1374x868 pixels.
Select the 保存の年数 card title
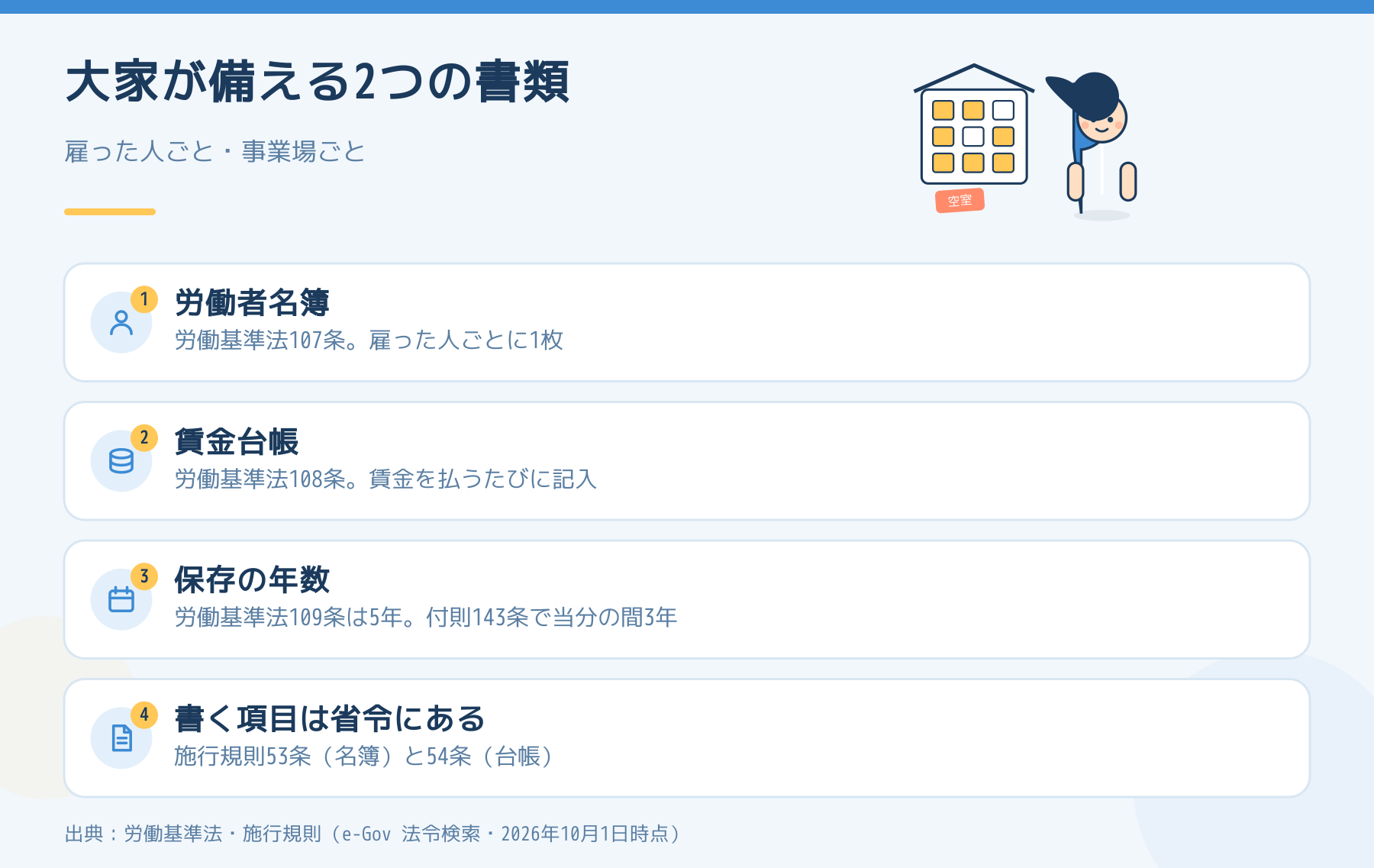pyautogui.click(x=252, y=580)
